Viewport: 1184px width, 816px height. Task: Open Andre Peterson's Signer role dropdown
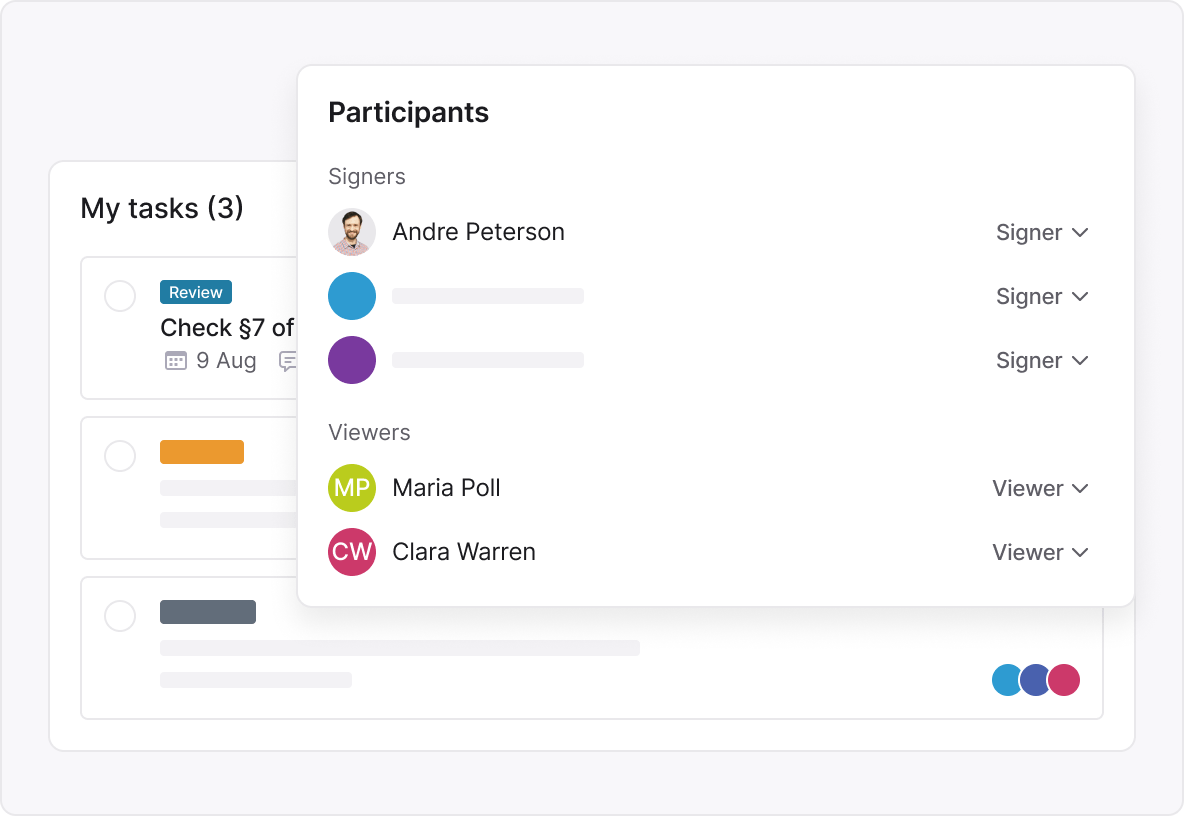pyautogui.click(x=1041, y=232)
